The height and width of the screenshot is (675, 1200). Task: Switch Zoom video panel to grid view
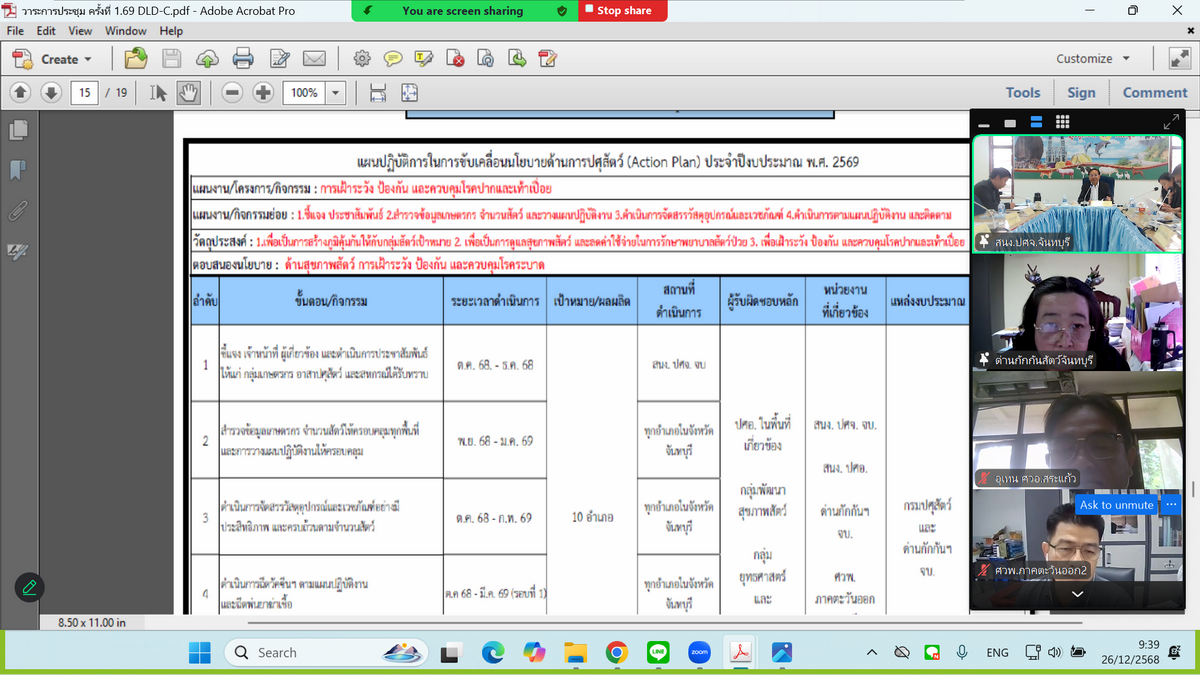click(1062, 122)
